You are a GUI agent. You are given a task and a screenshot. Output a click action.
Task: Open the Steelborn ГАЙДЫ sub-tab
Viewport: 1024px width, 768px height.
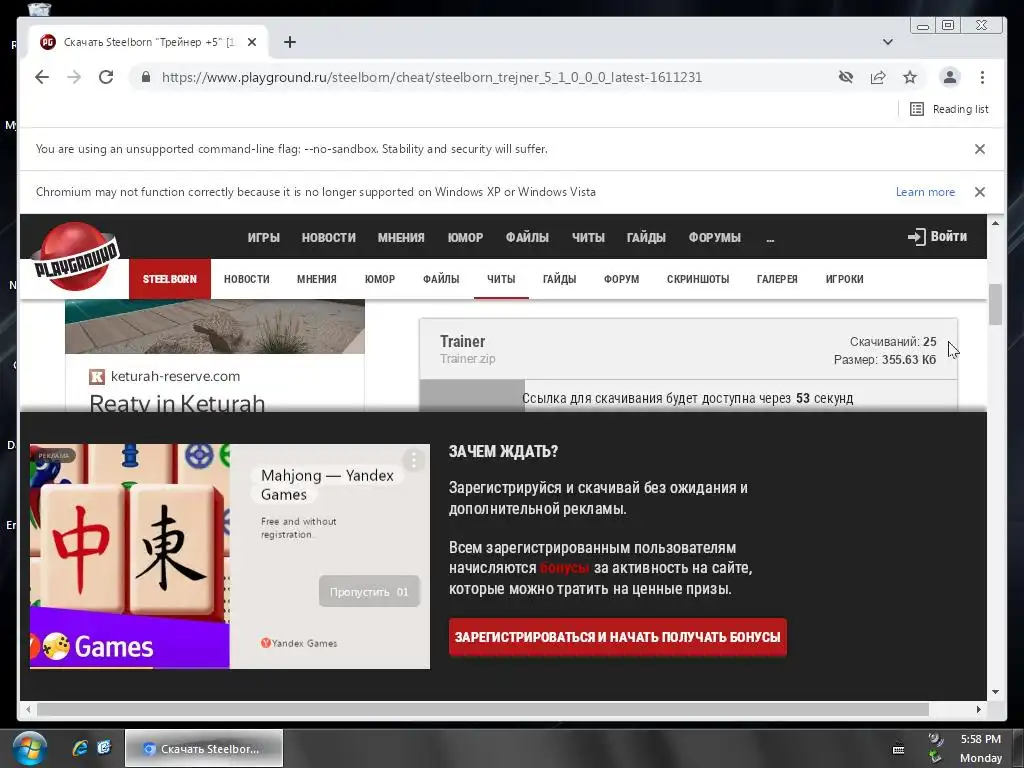point(560,279)
